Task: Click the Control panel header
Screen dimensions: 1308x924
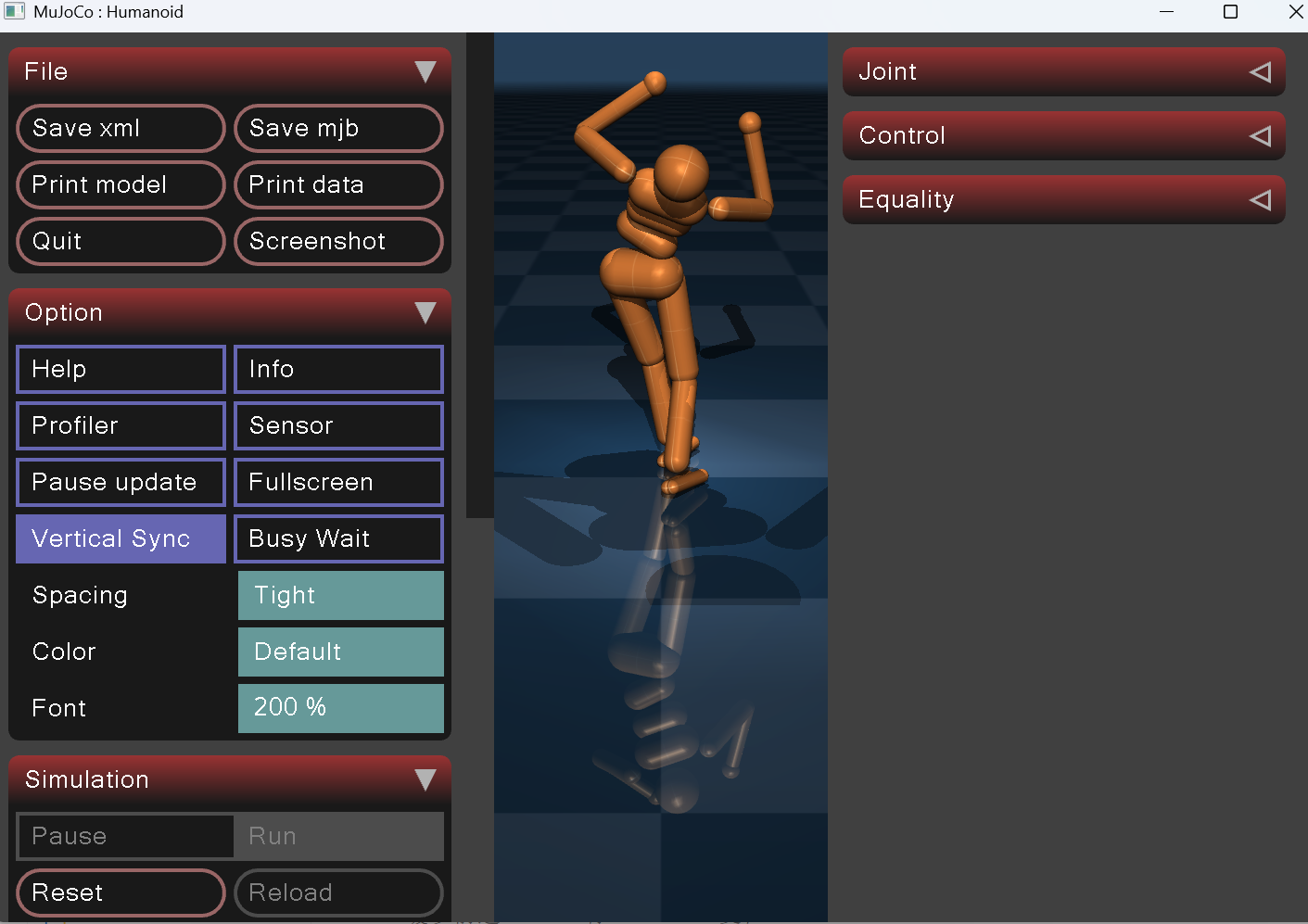Action: 1063,136
